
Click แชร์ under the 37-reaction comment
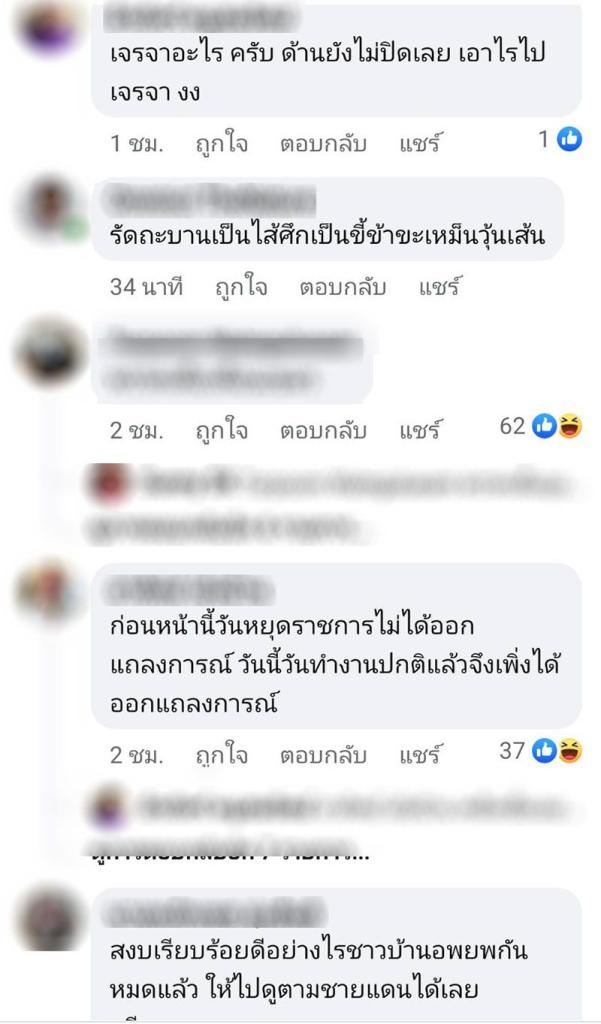point(420,754)
